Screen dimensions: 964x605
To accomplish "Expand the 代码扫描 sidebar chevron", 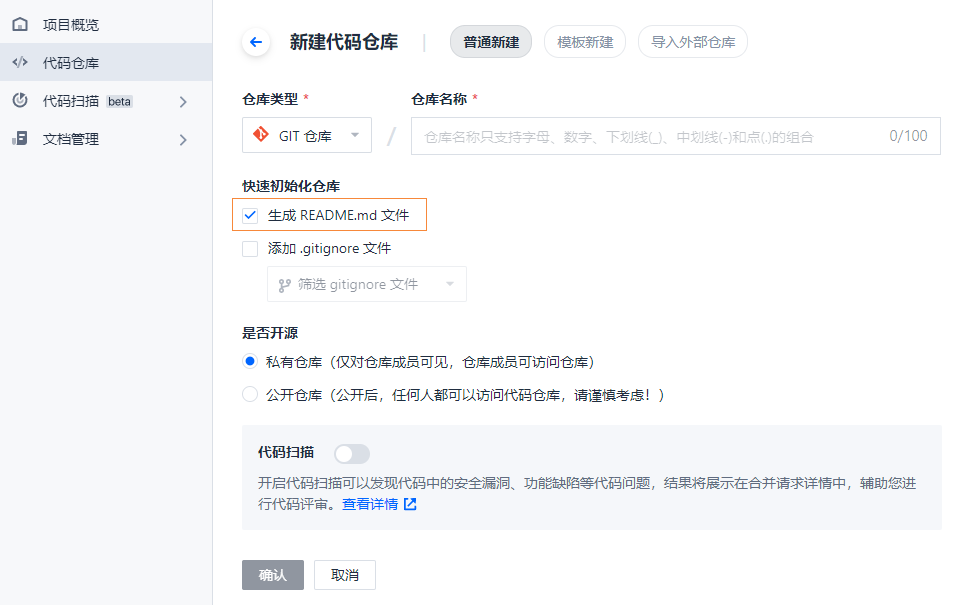I will point(183,101).
